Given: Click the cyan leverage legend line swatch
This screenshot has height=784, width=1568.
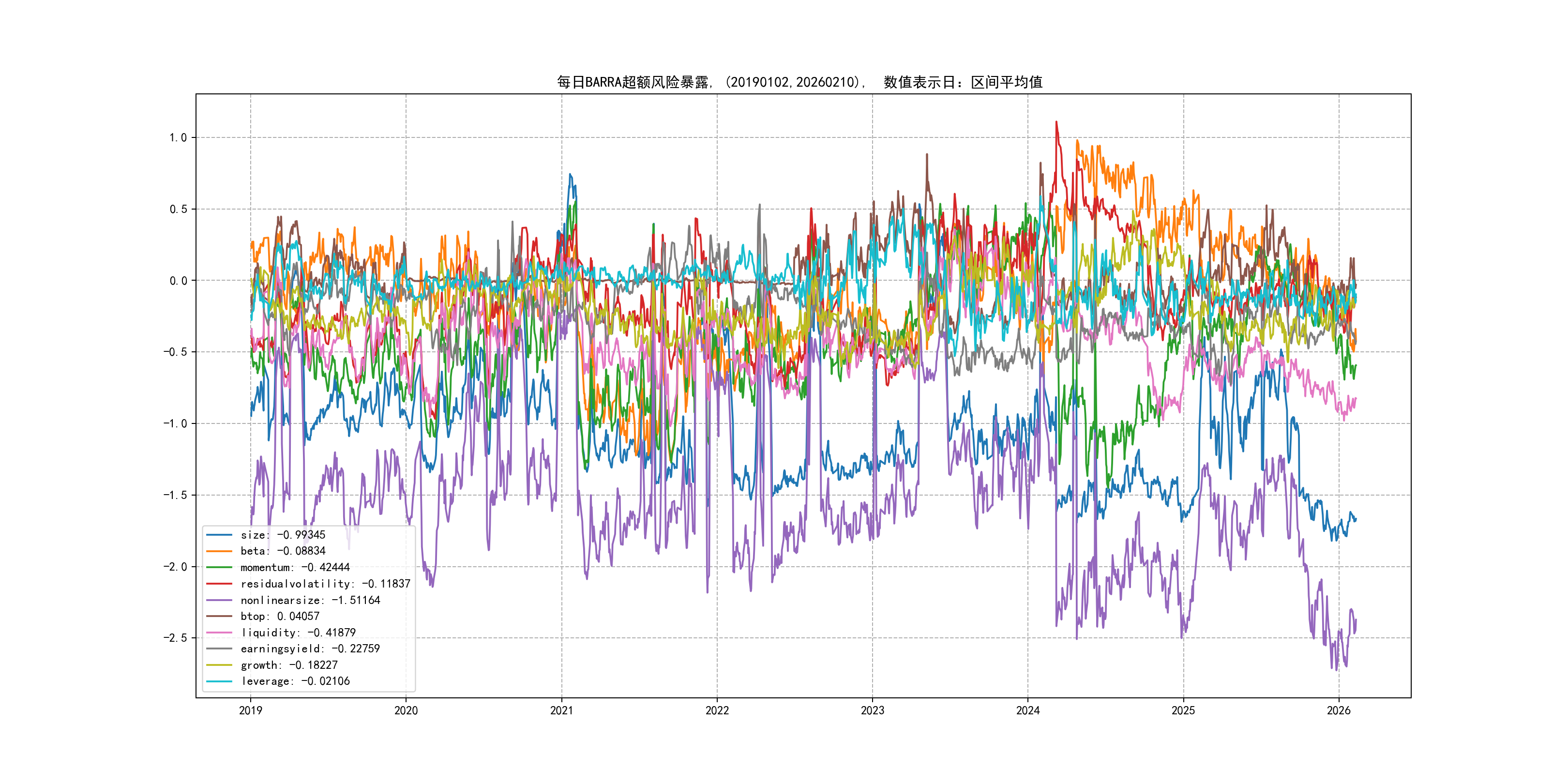Looking at the screenshot, I should 219,681.
